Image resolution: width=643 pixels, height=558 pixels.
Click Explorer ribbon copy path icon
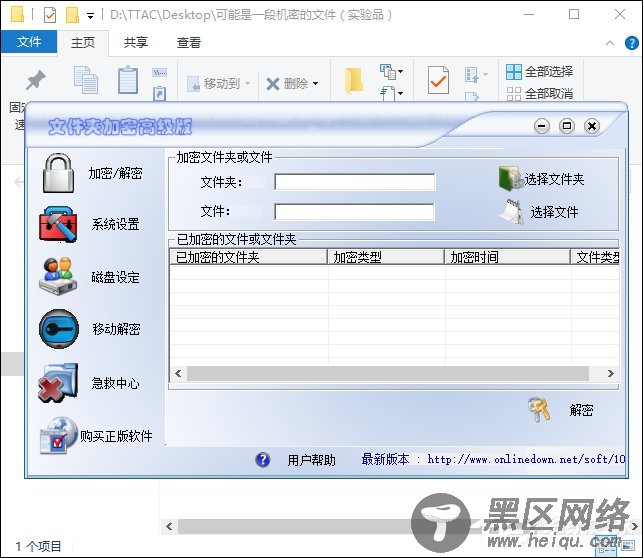pos(160,73)
